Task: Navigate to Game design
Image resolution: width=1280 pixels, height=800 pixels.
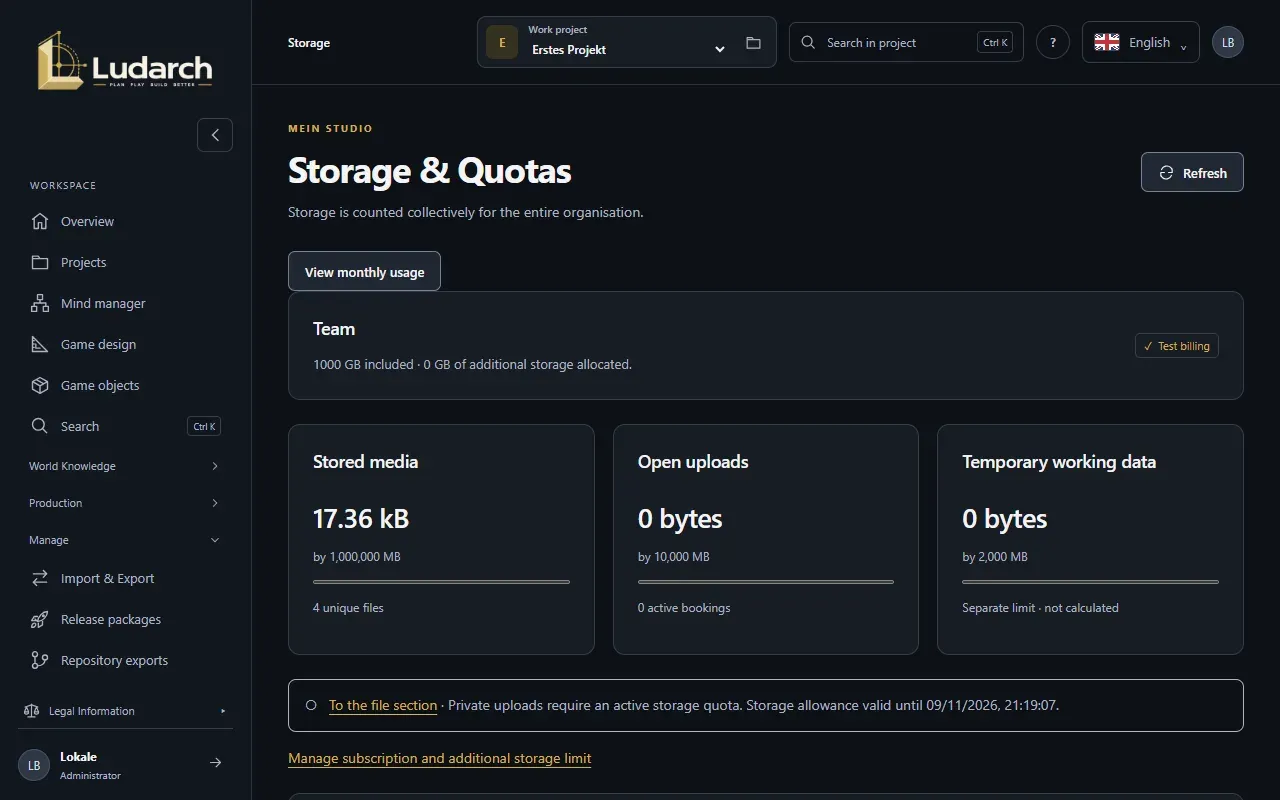Action: pos(125,344)
